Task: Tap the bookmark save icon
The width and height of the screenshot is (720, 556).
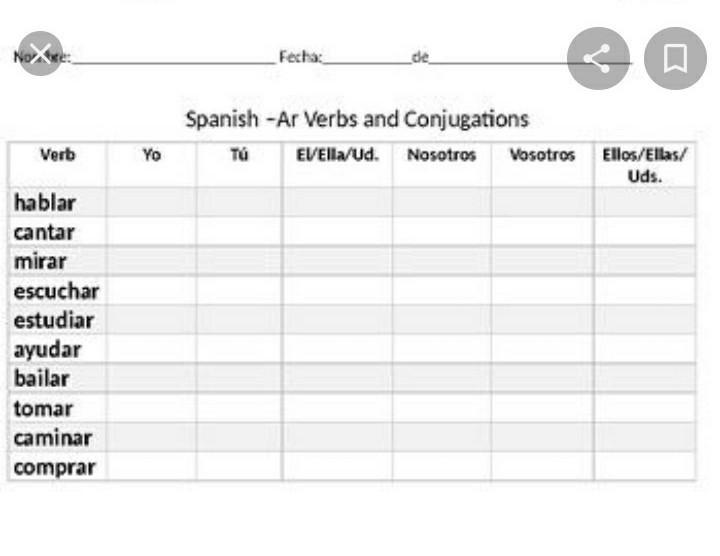Action: (x=676, y=58)
